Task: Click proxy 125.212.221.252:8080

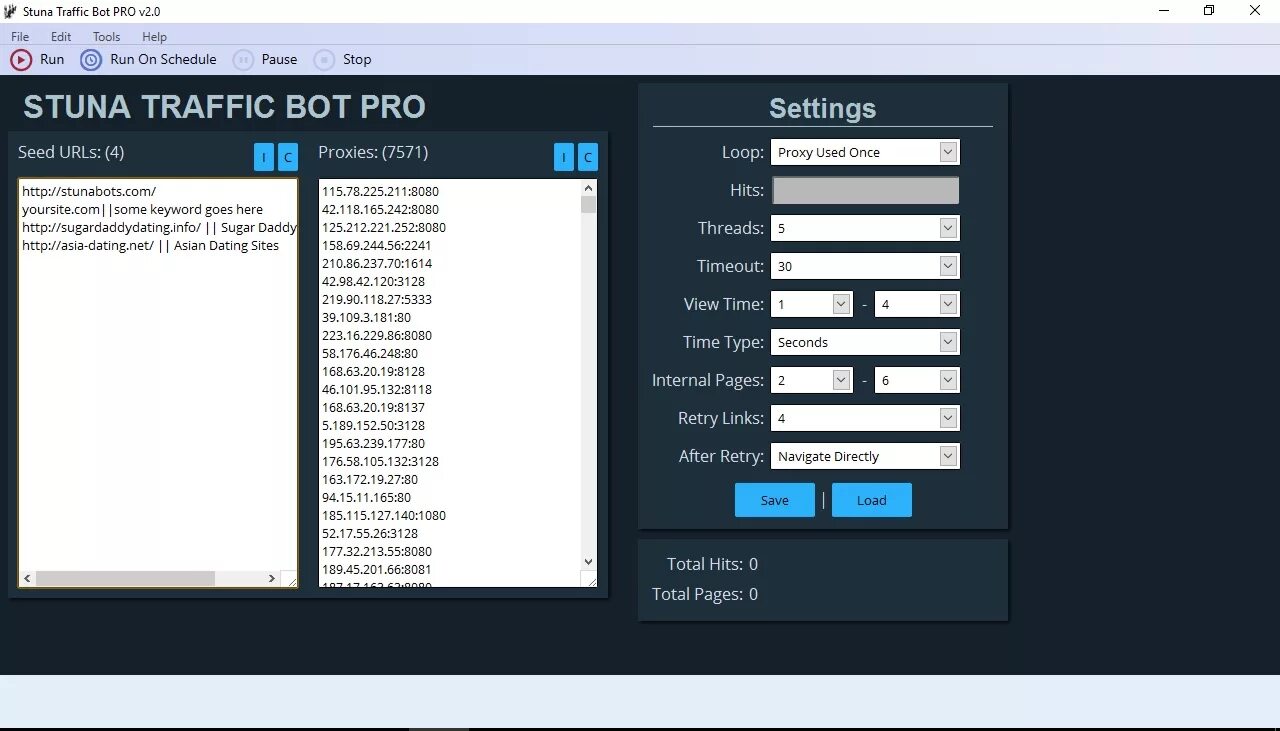Action: pyautogui.click(x=384, y=227)
